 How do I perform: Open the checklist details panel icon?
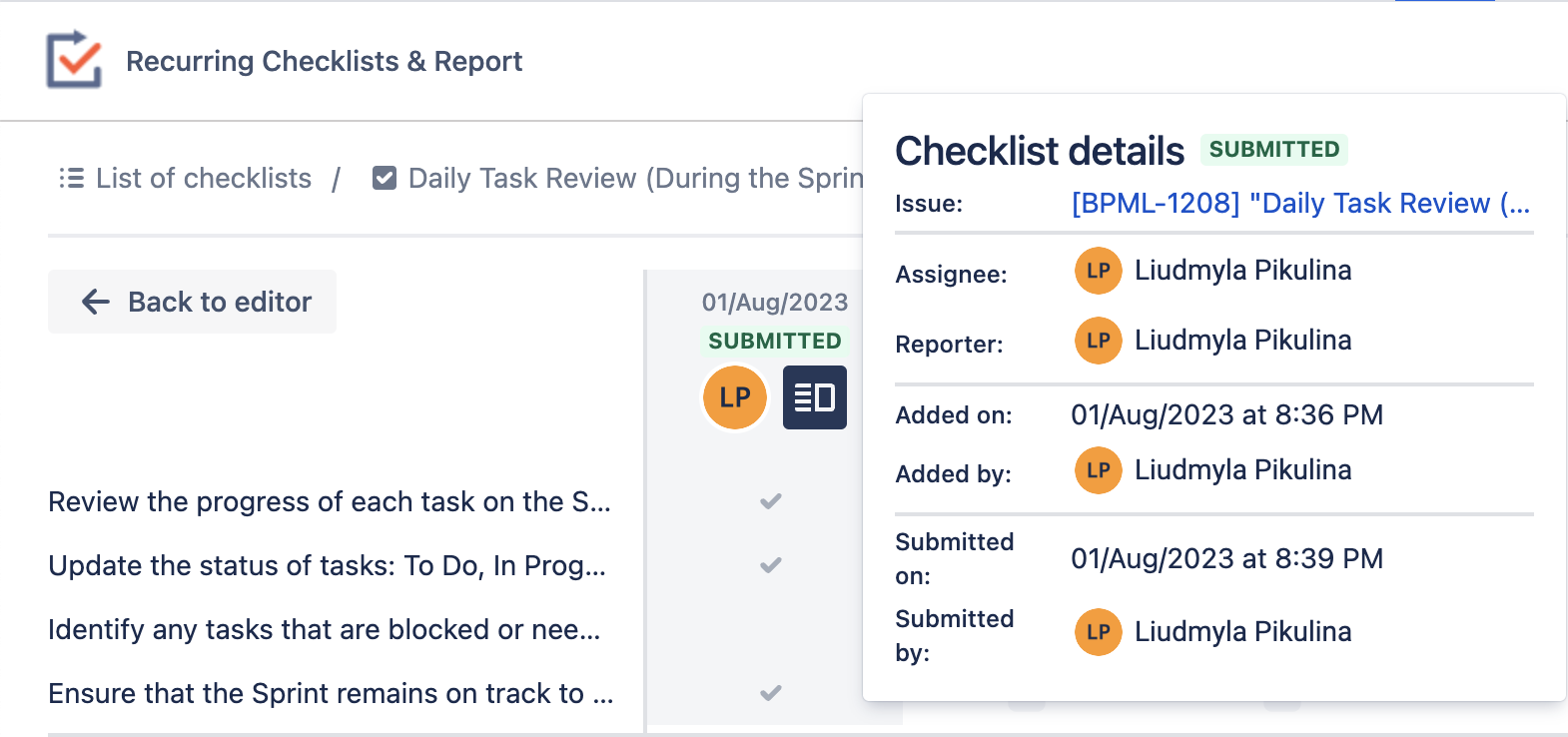814,397
